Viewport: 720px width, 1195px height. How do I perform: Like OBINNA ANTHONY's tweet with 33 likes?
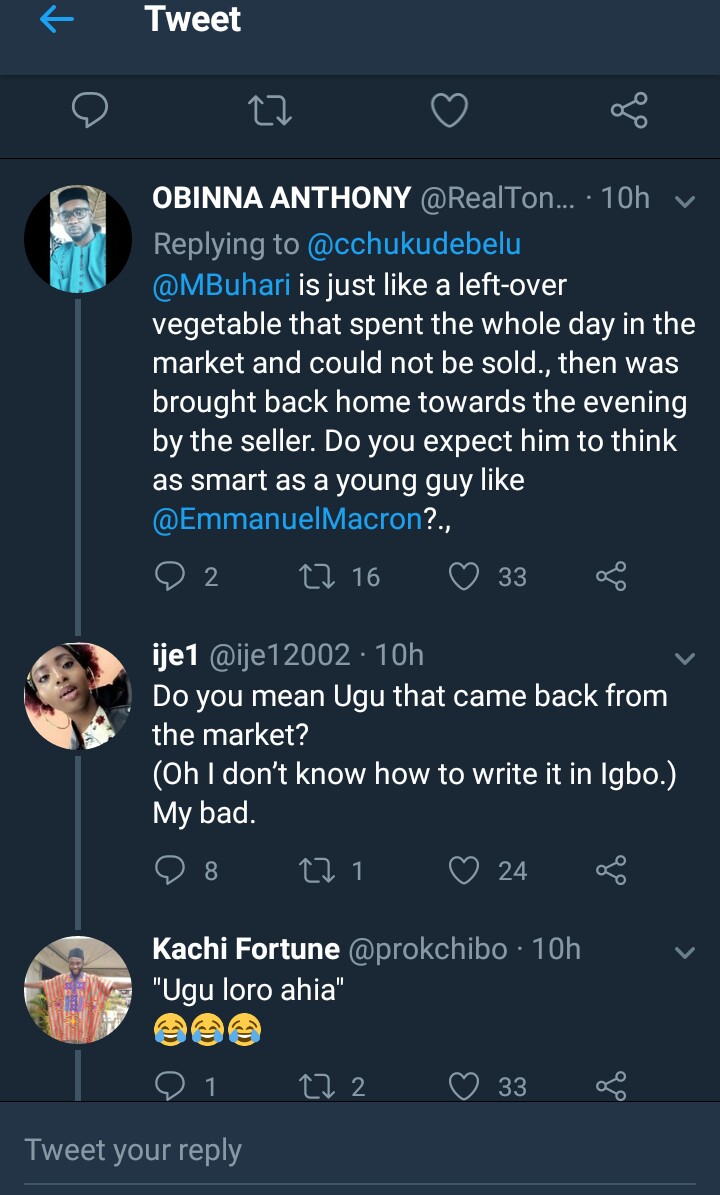pyautogui.click(x=464, y=576)
